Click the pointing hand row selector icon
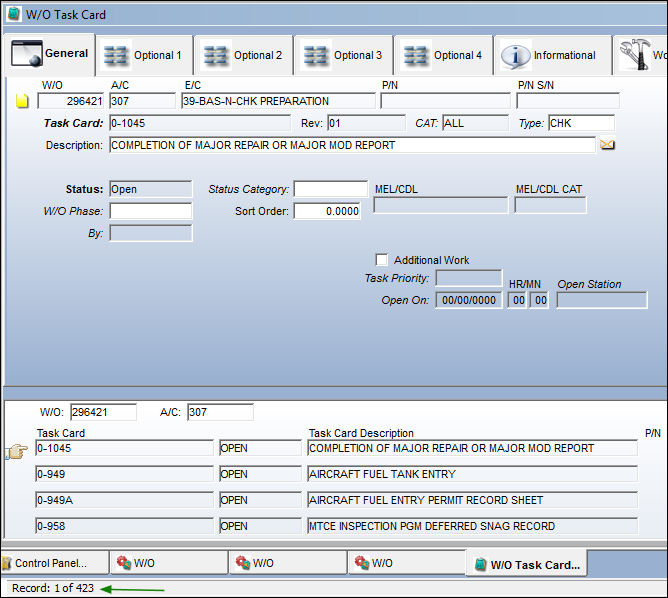 coord(17,451)
